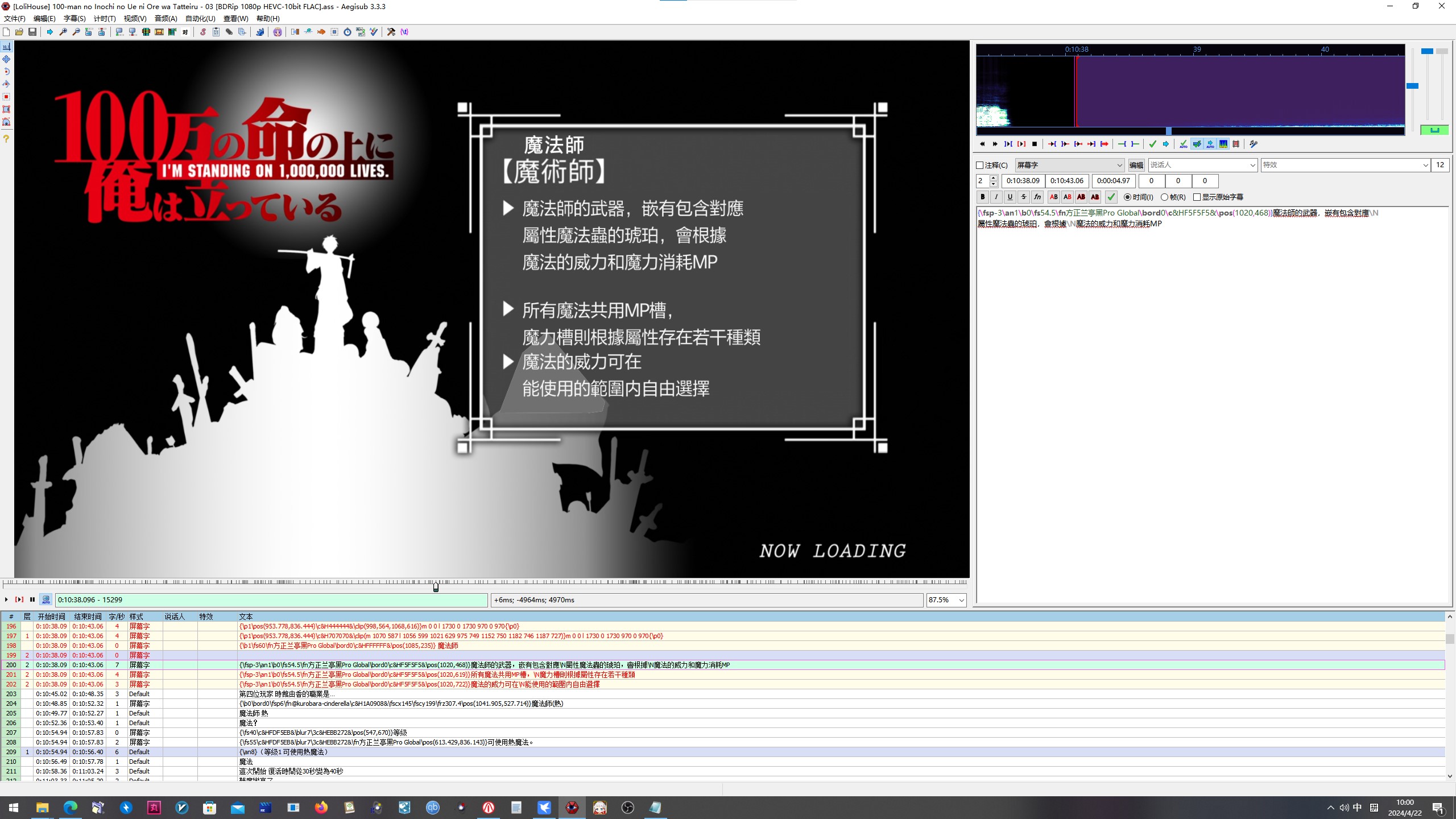Toggle auto-scroll audio display to line
Screen dimensions: 1456x819
(1210, 144)
